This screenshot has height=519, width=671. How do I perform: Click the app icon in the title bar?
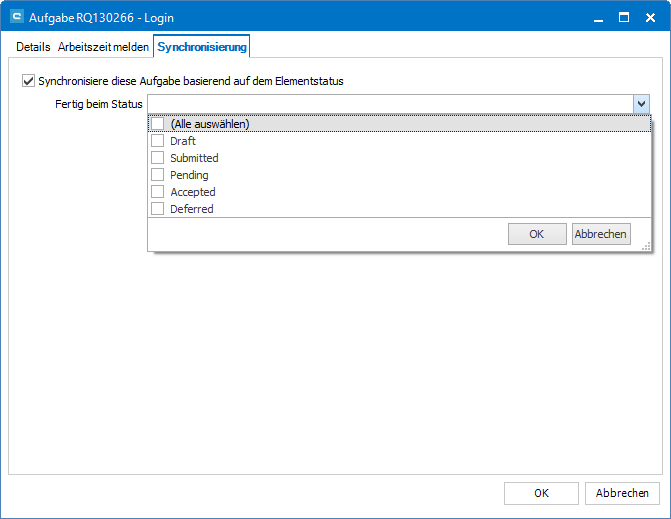point(16,17)
